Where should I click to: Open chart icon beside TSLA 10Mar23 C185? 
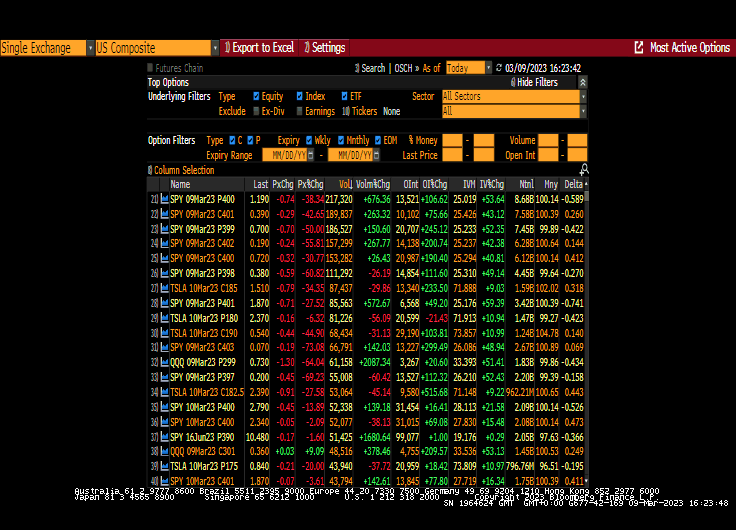(x=165, y=287)
